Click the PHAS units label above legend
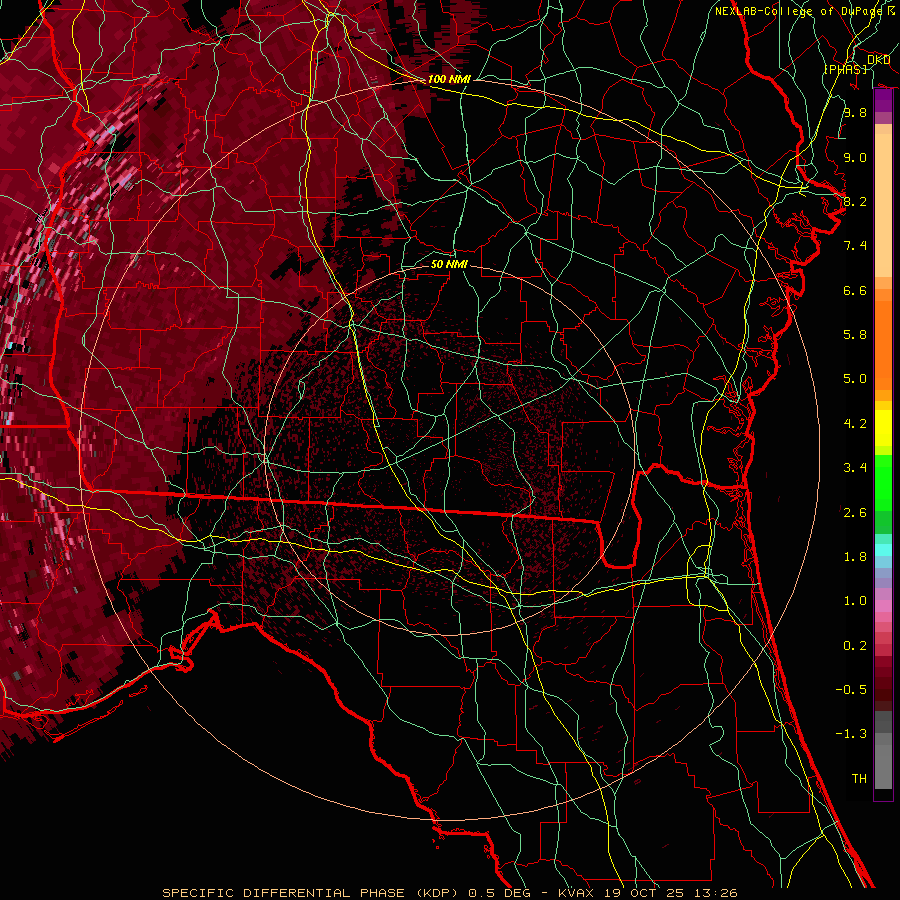The width and height of the screenshot is (900, 900). pyautogui.click(x=846, y=69)
